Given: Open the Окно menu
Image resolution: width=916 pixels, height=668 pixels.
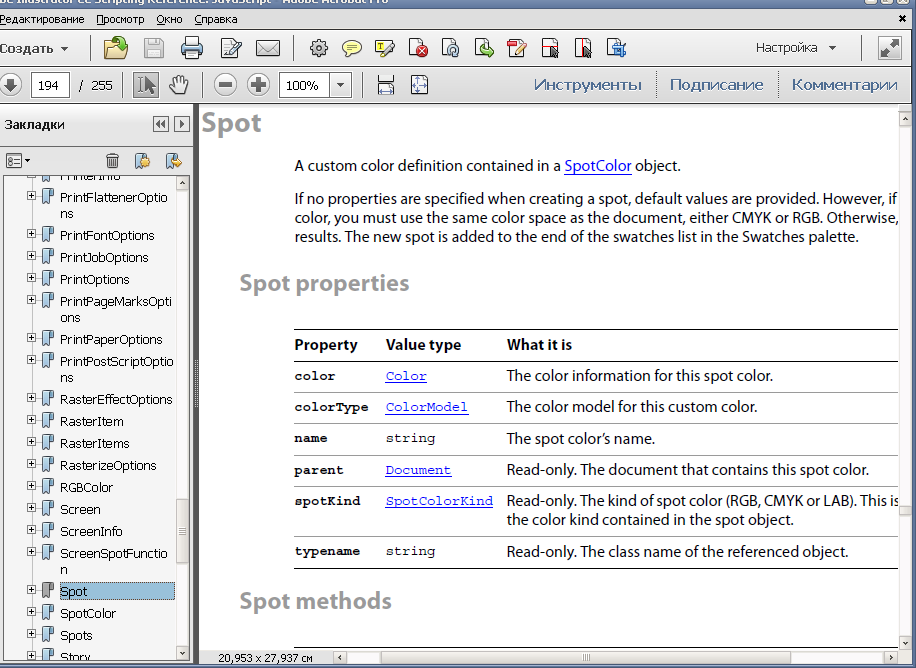Looking at the screenshot, I should click(x=169, y=19).
